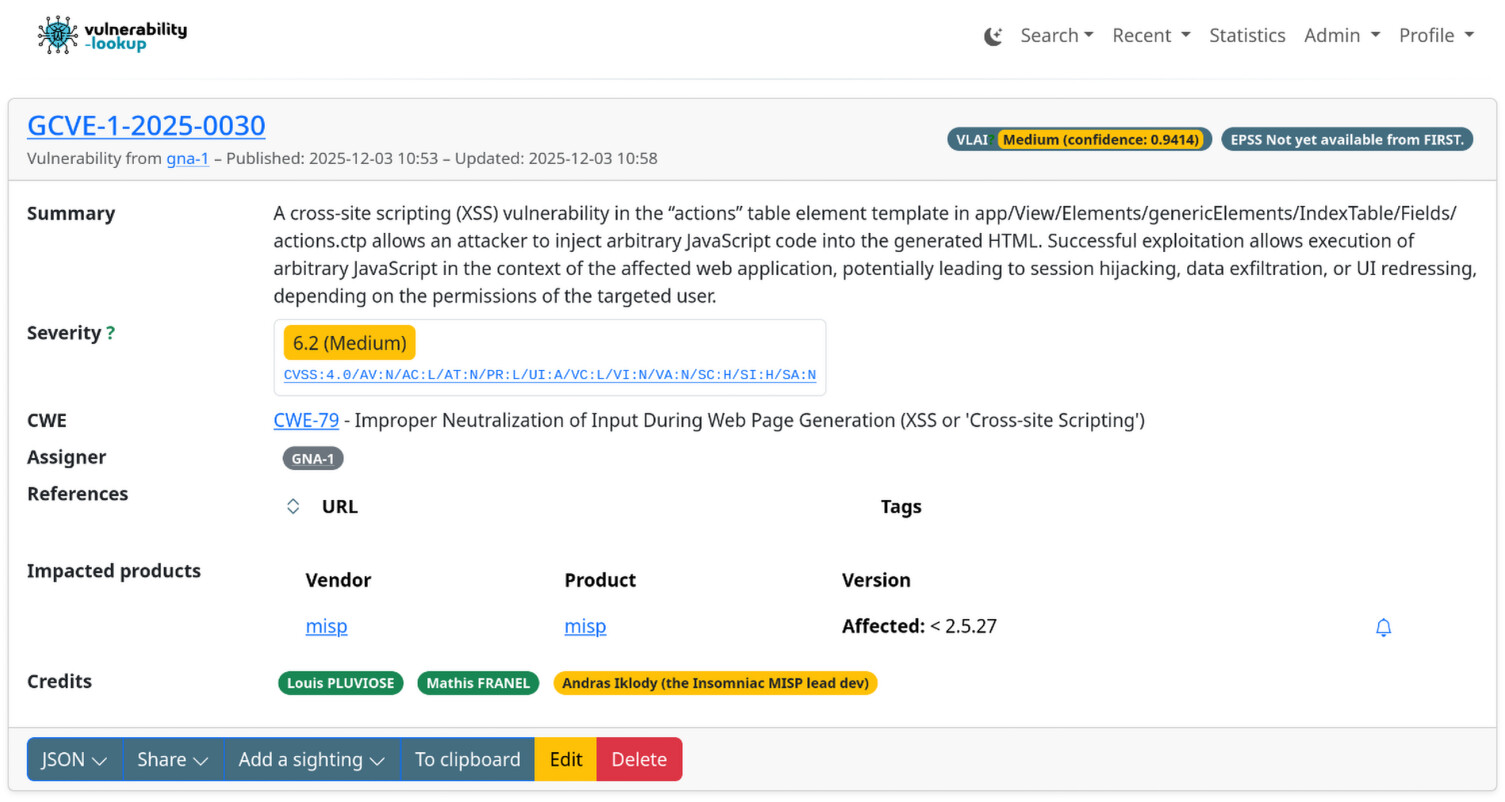Click the Vulnerability-Lookup logo
Screen dimensions: 1505x802
pyautogui.click(x=112, y=35)
